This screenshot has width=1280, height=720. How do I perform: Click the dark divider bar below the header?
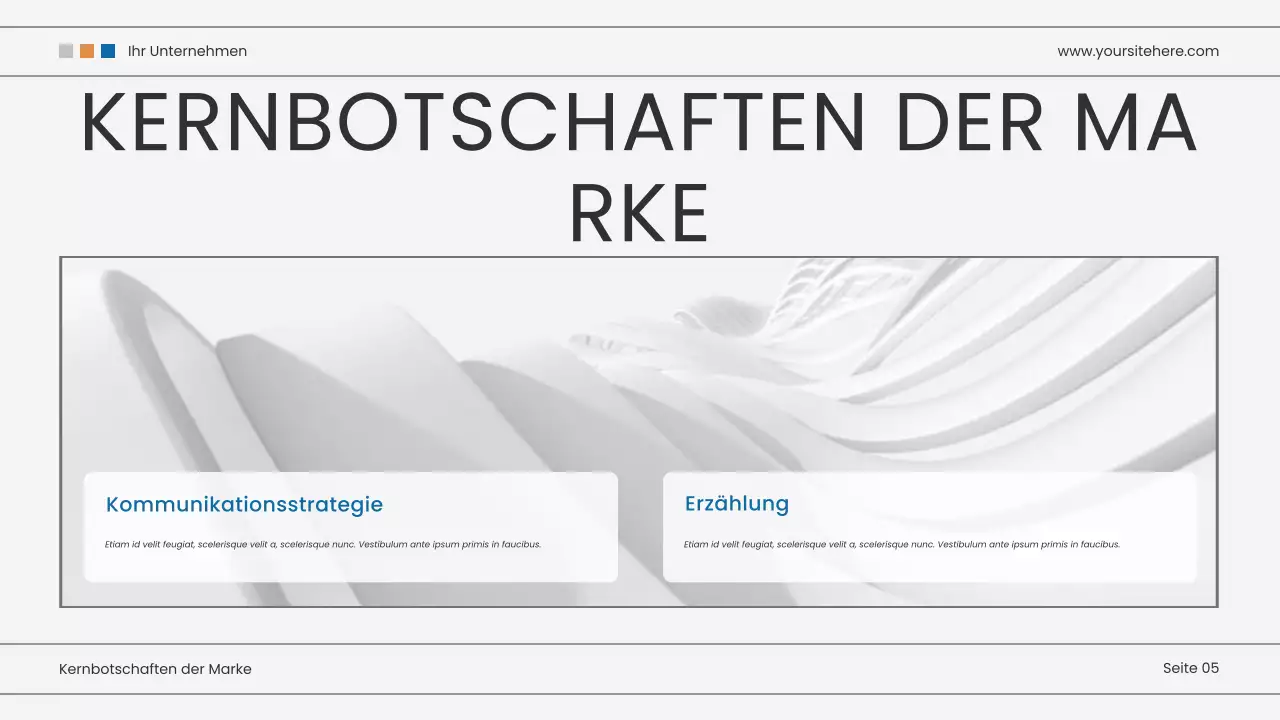640,77
